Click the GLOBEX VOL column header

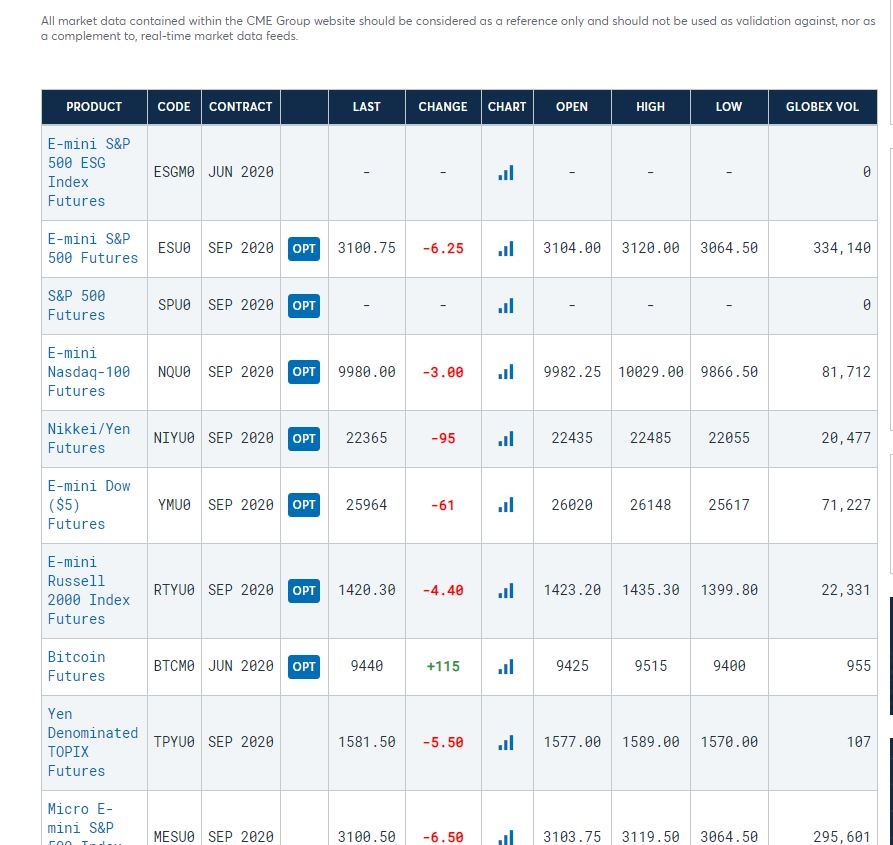822,107
